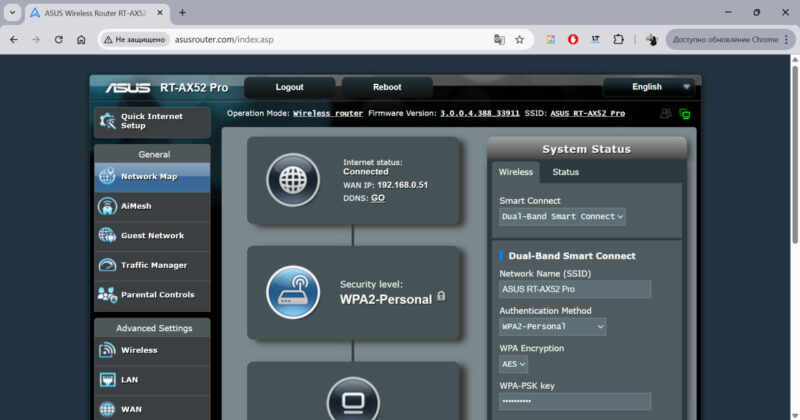Open the tab search dropdown arrow
The height and width of the screenshot is (420, 800).
pos(12,13)
